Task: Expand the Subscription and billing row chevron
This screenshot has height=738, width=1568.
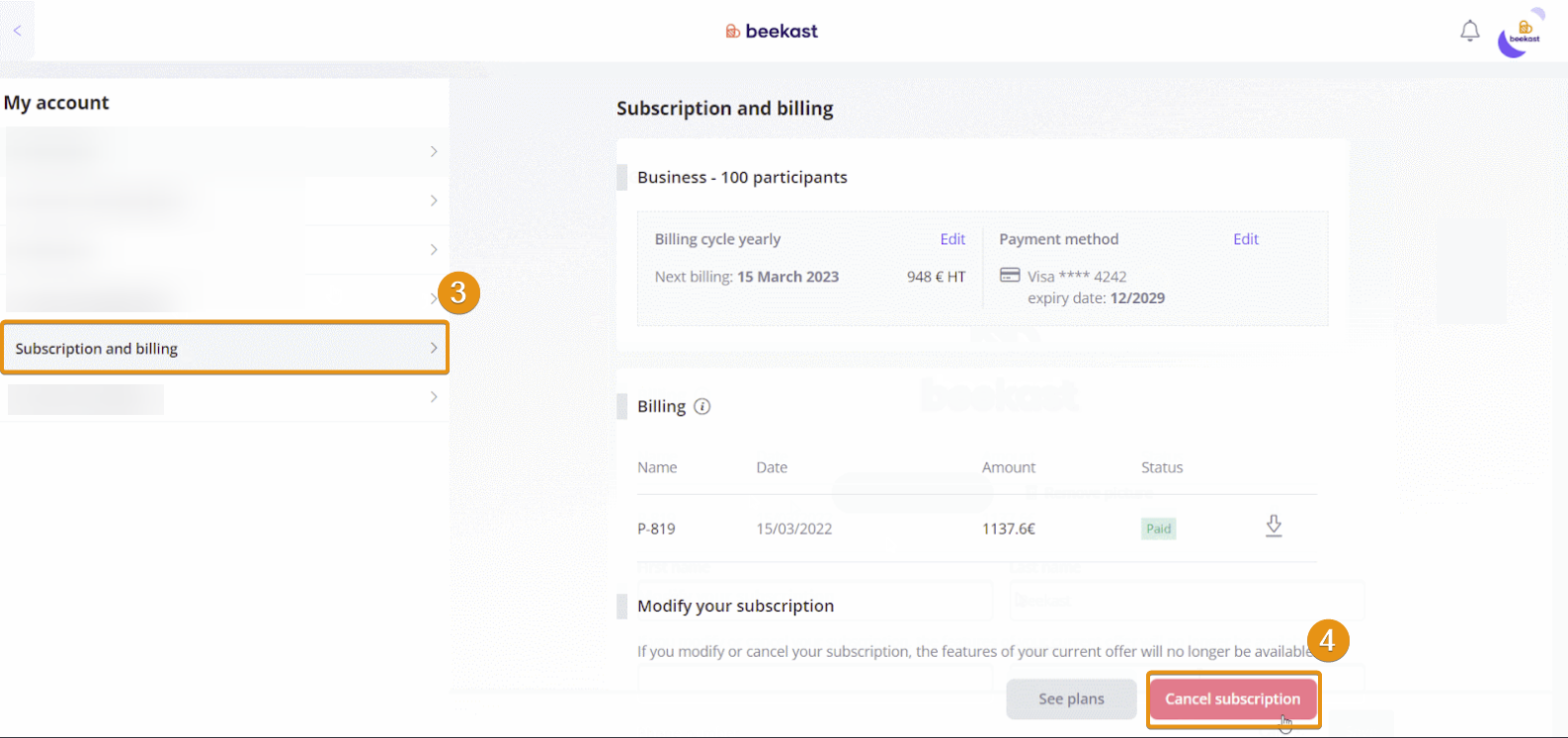Action: 433,348
